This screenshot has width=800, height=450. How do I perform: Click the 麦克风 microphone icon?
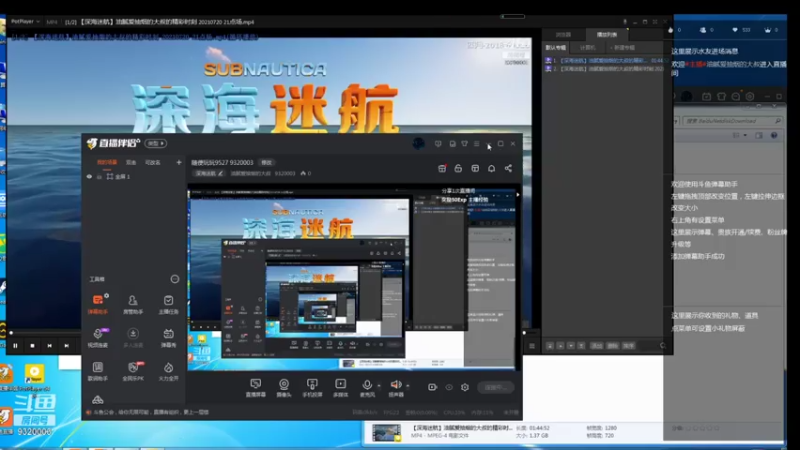[x=366, y=387]
